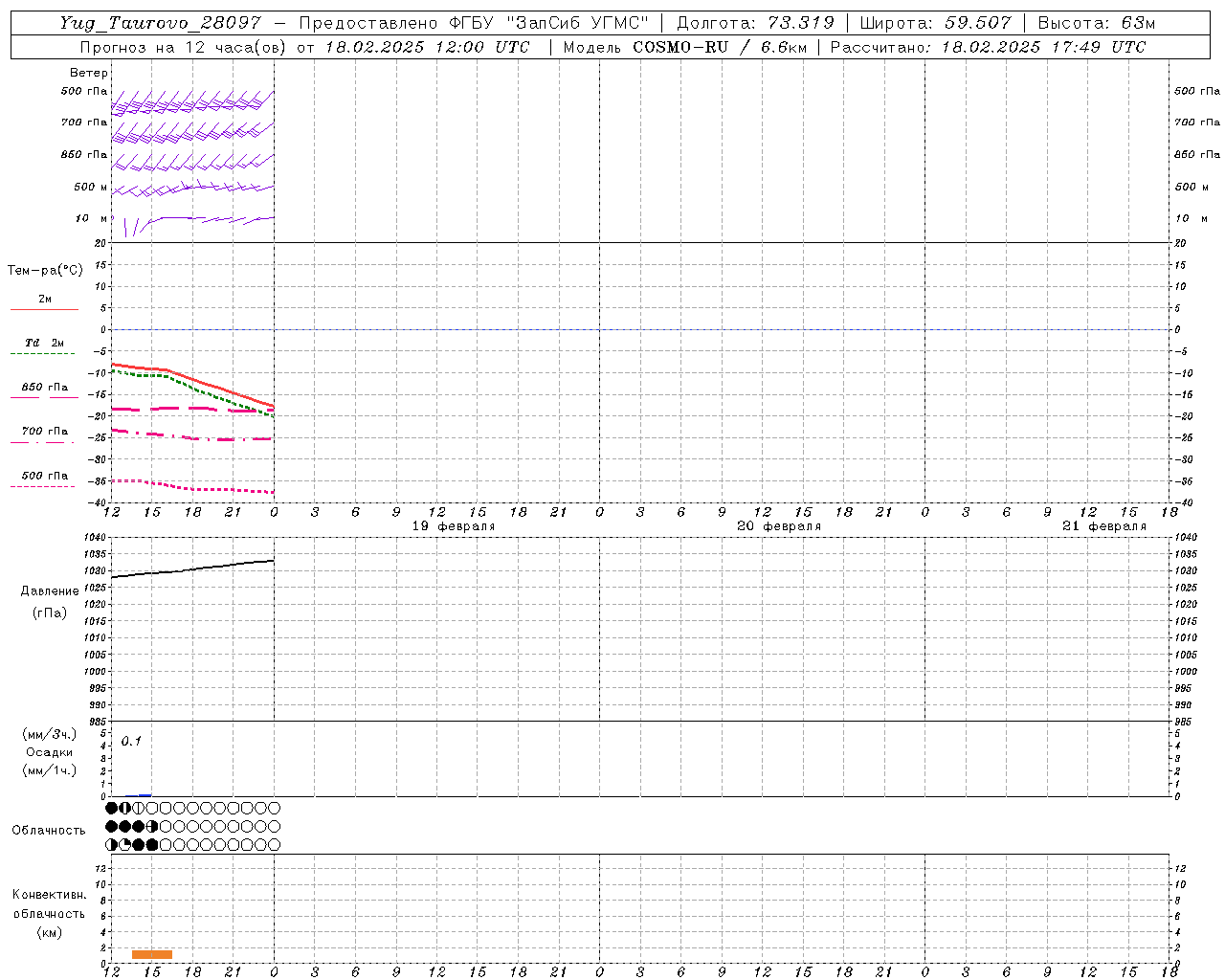Select the 500 гПа temperature legend entry
This screenshot has width=1225, height=980.
[x=44, y=479]
